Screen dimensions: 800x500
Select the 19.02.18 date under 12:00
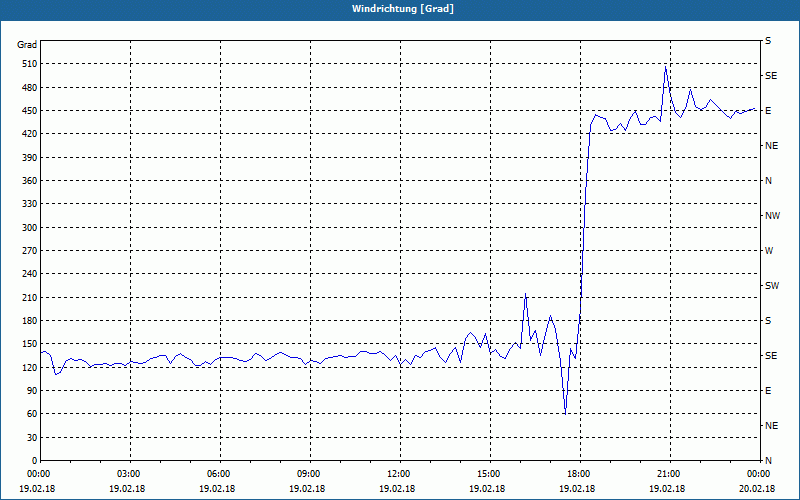(x=397, y=488)
